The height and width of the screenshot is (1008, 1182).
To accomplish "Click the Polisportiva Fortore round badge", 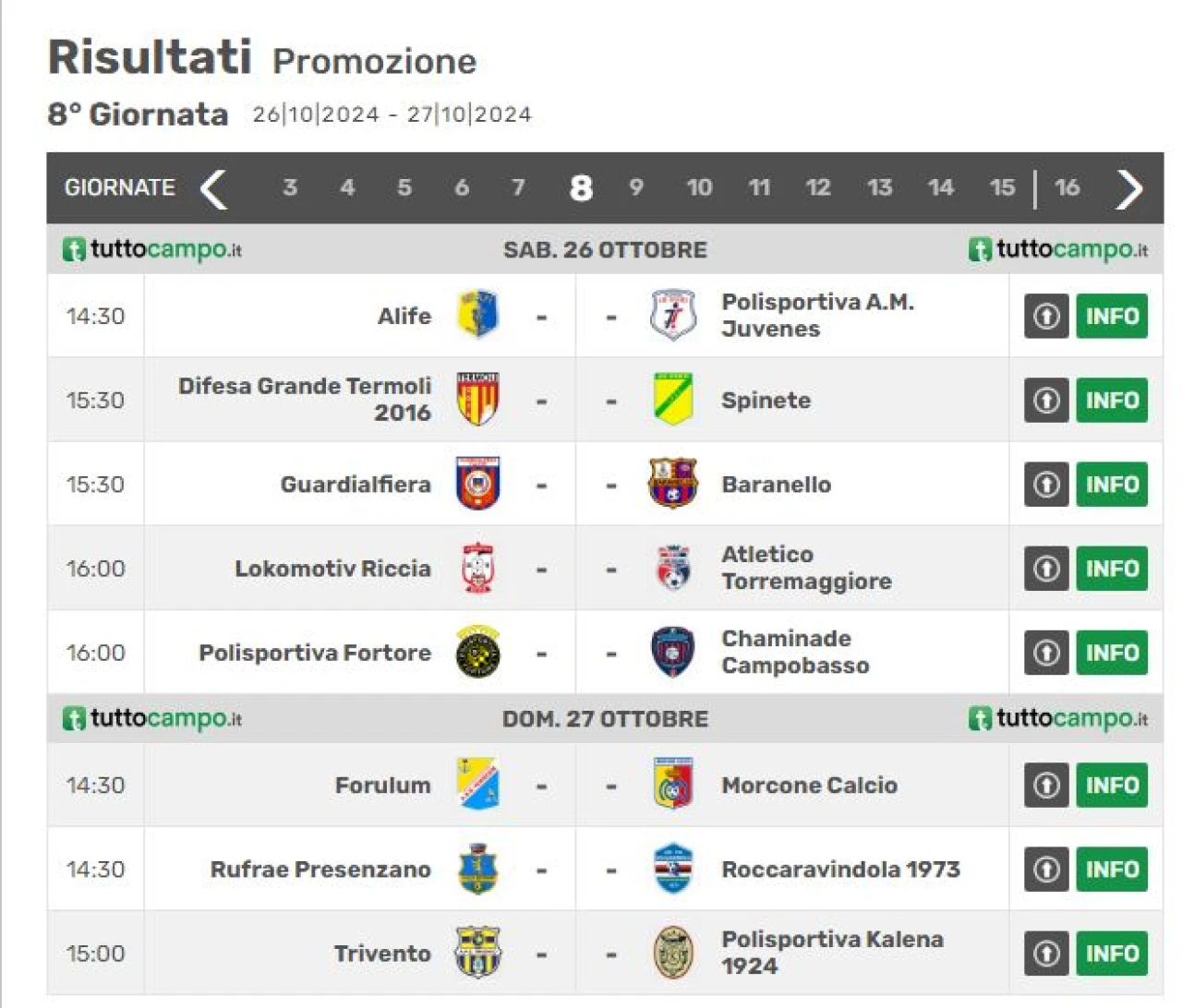I will 478,652.
